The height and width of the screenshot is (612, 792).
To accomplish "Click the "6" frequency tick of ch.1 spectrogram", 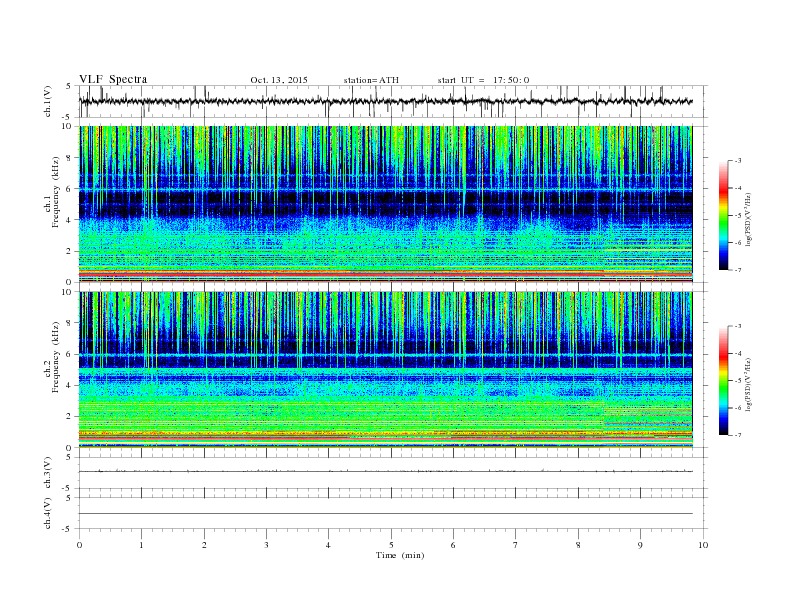I will [70, 189].
